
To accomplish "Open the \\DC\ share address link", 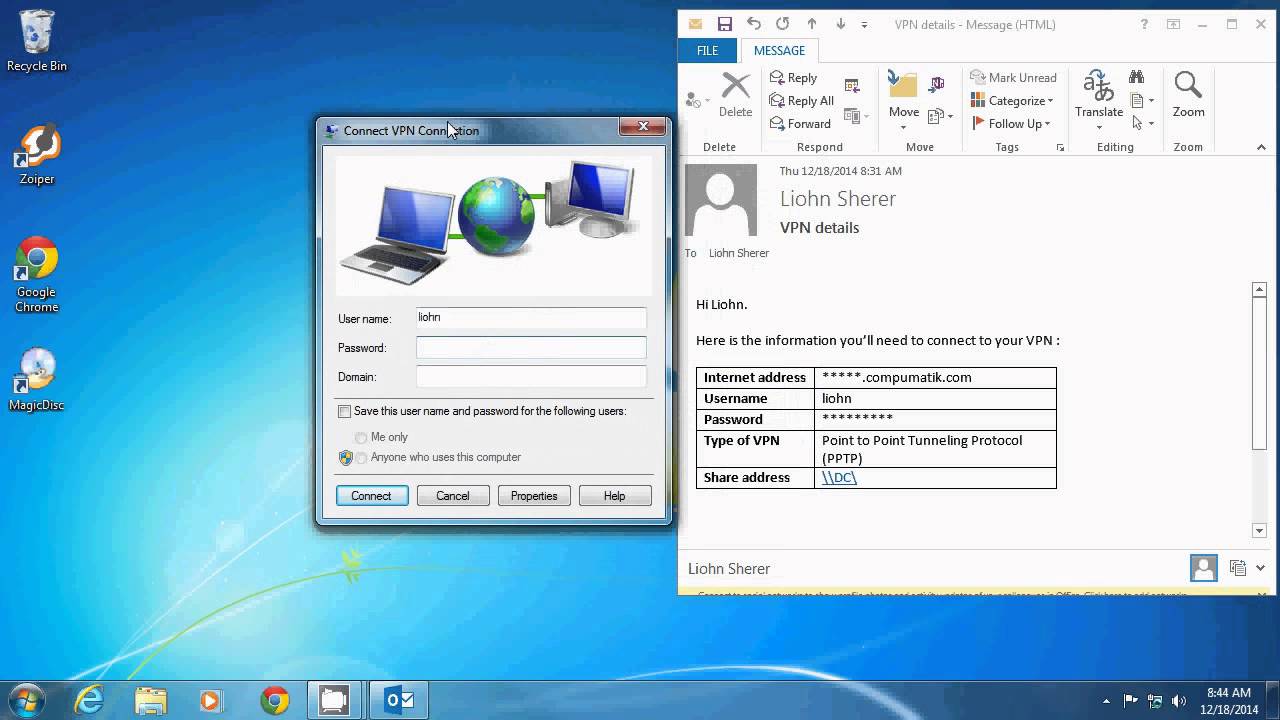I will pyautogui.click(x=839, y=477).
